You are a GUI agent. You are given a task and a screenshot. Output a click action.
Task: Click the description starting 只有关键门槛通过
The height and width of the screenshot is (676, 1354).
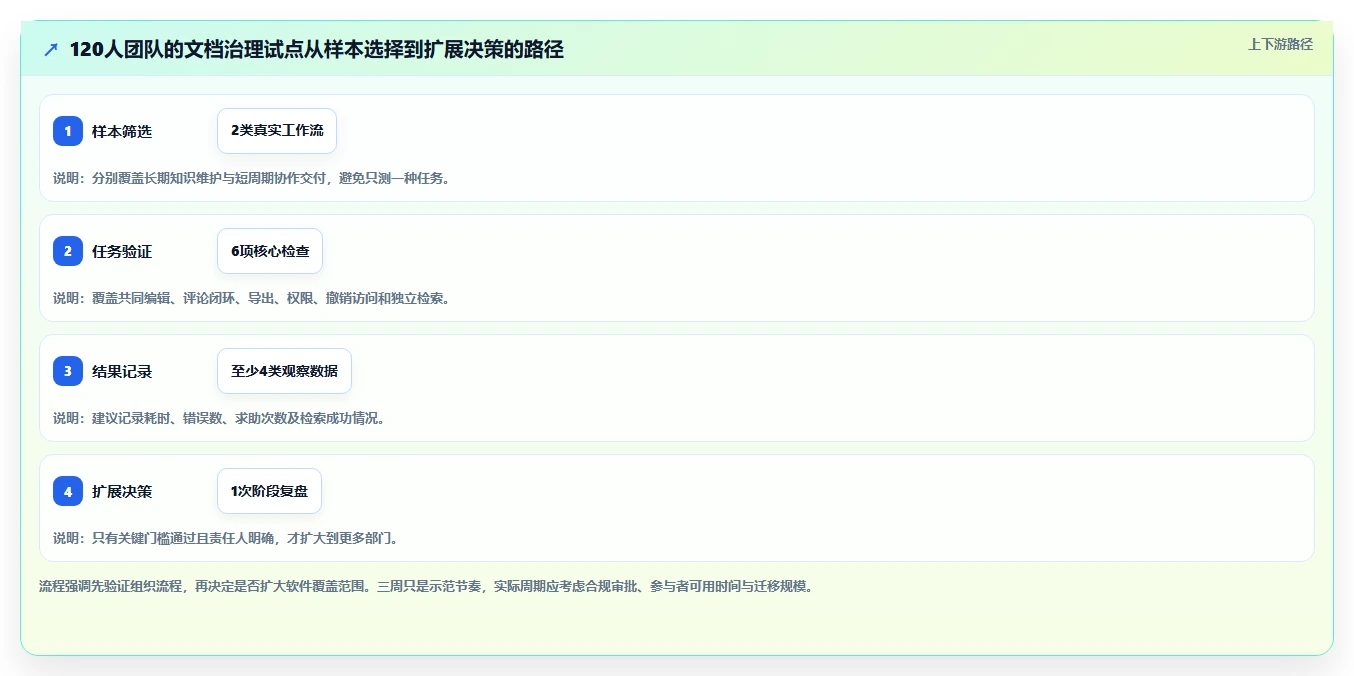(226, 538)
